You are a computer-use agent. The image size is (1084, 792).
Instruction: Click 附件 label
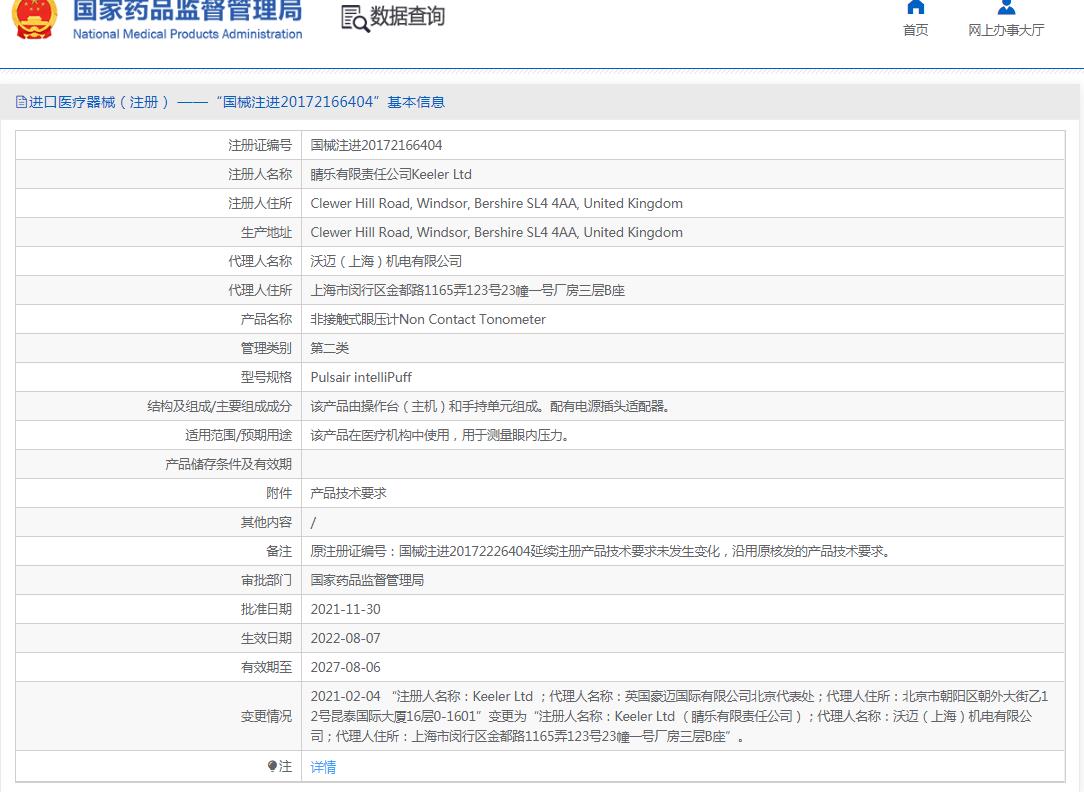coord(279,493)
